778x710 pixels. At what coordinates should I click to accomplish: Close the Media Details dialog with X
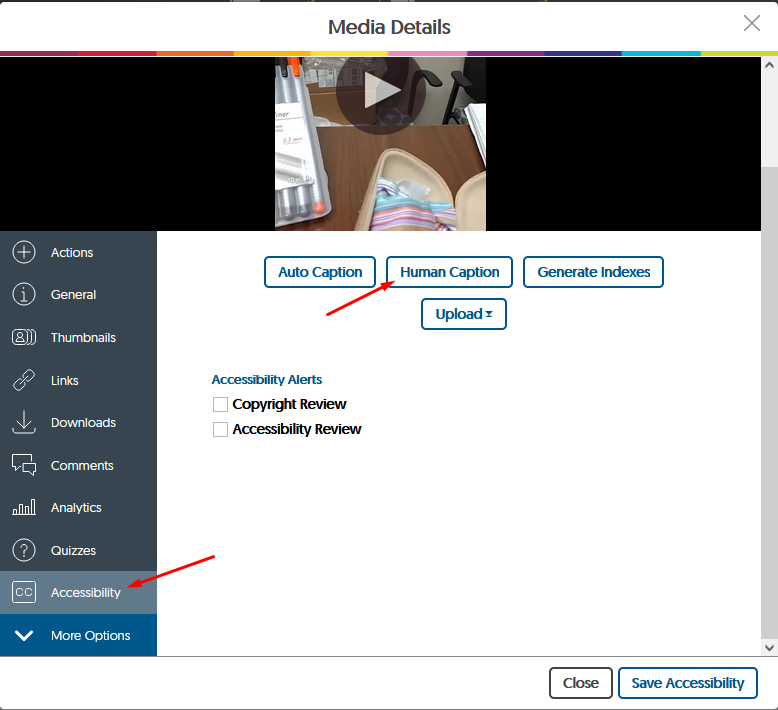752,24
